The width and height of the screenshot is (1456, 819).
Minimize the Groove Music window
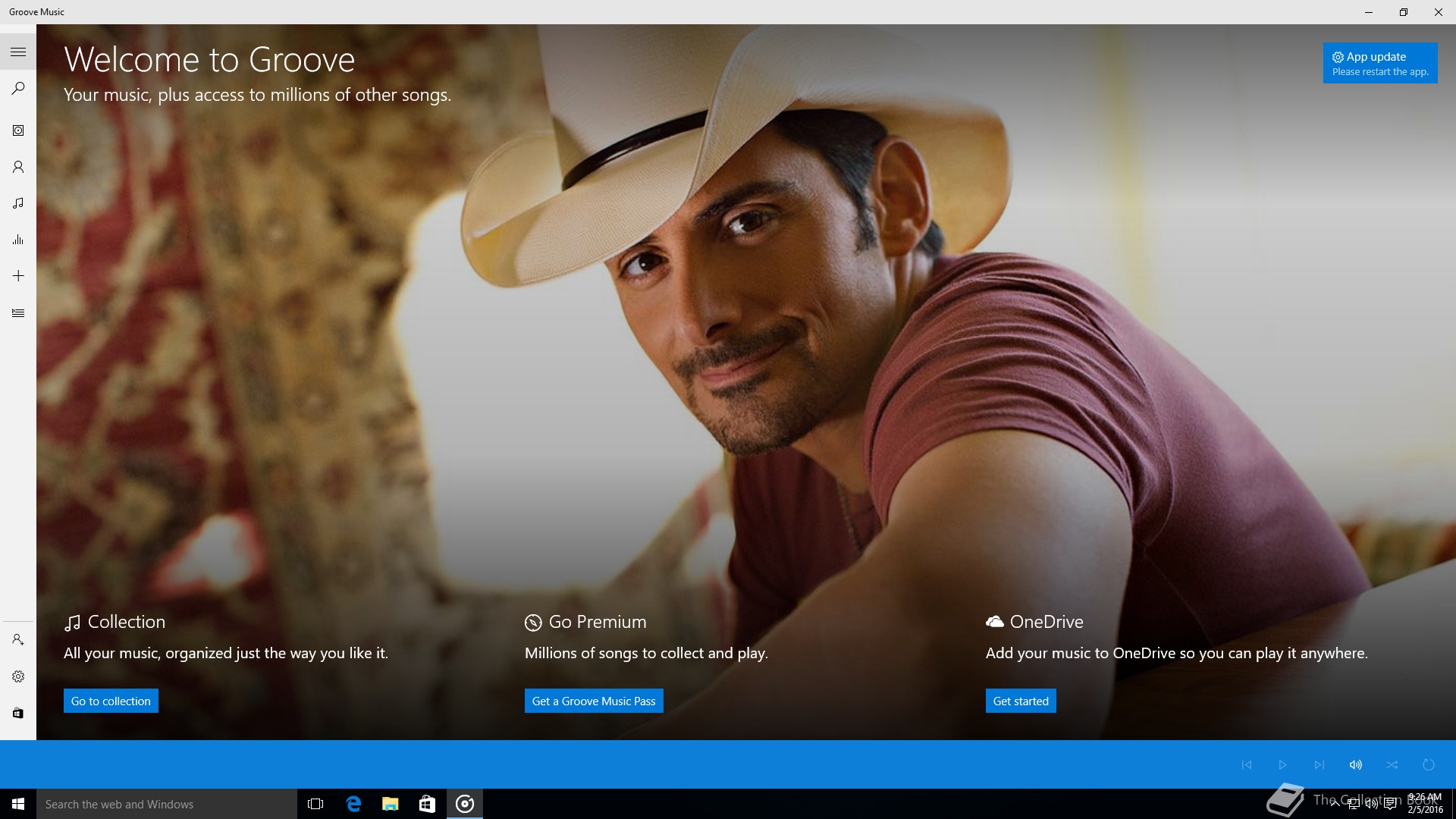[x=1369, y=12]
